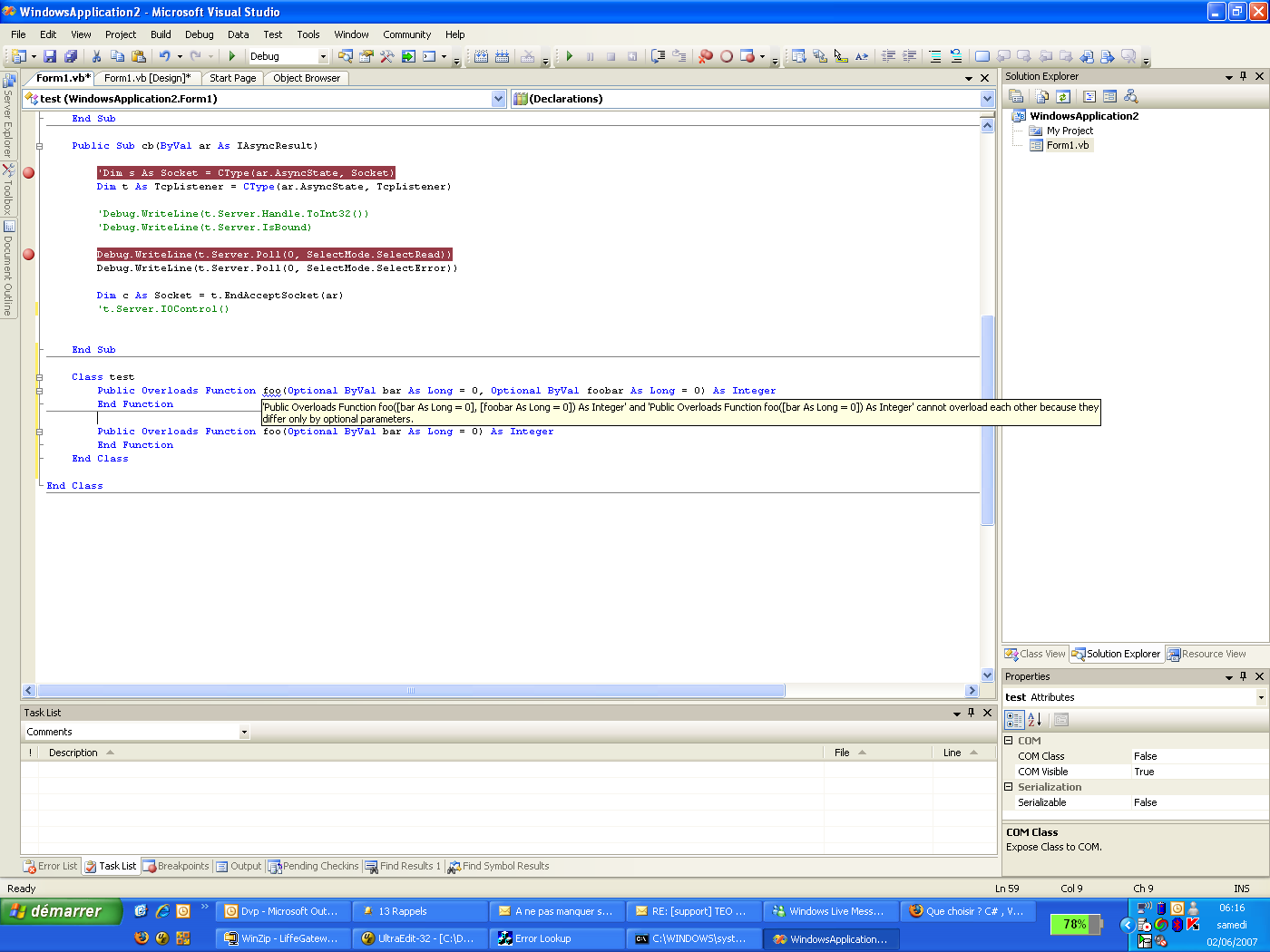Toggle auto-hide pin on Solution Explorer
The height and width of the screenshot is (952, 1270).
[x=1243, y=77]
